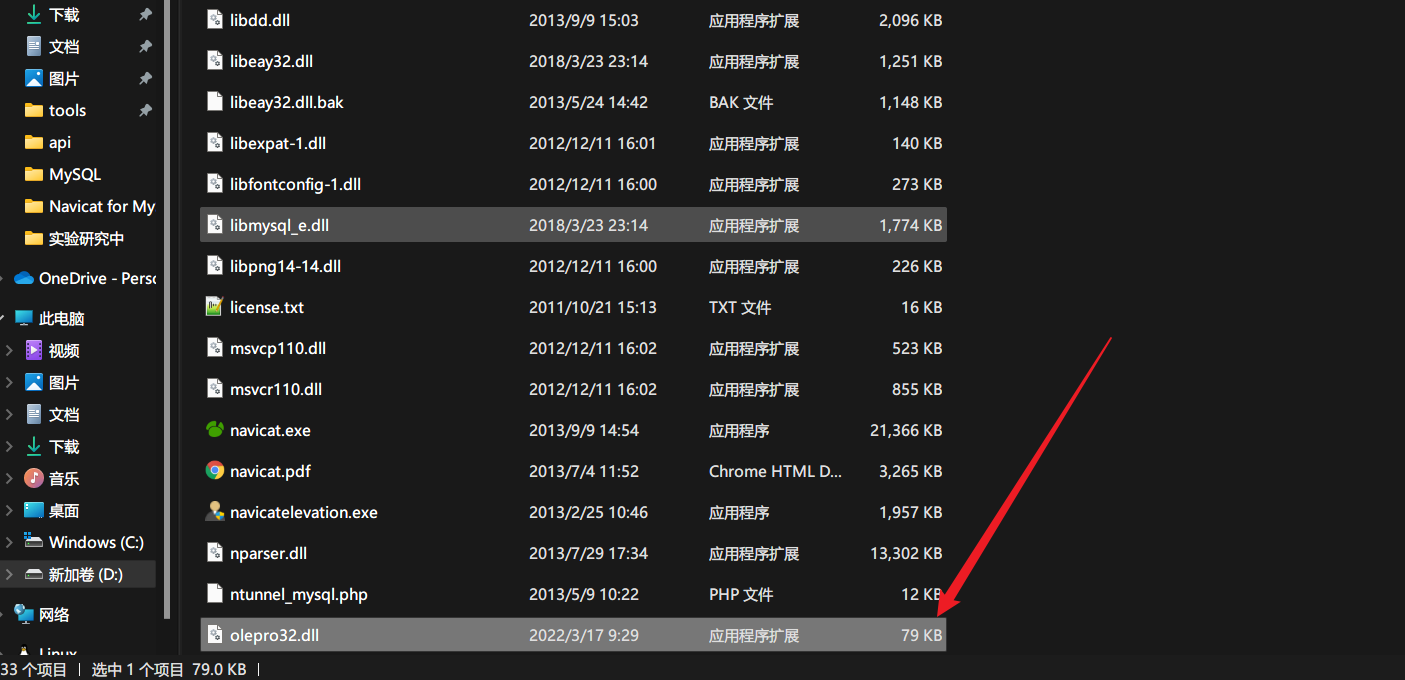Image resolution: width=1405 pixels, height=680 pixels.
Task: Click the green navicat.exe application icon
Action: (x=214, y=430)
